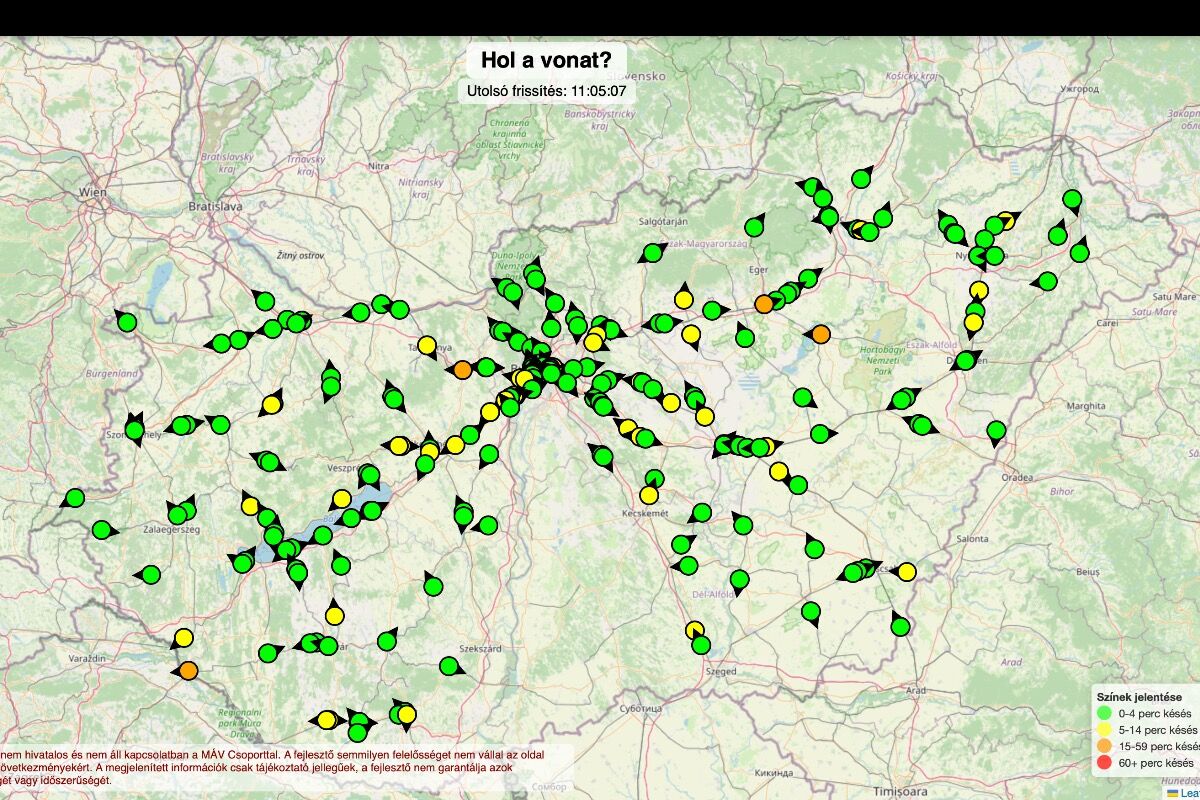Open the orange train marker near Tatabánya
The width and height of the screenshot is (1200, 800).
coord(462,370)
